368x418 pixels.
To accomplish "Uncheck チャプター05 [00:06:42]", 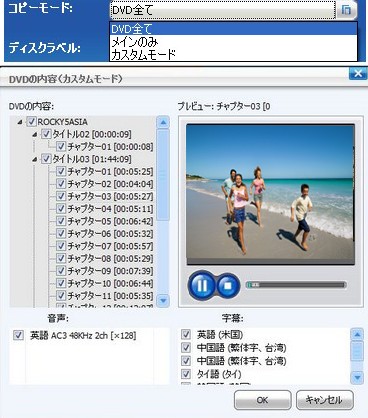I will coord(61,221).
